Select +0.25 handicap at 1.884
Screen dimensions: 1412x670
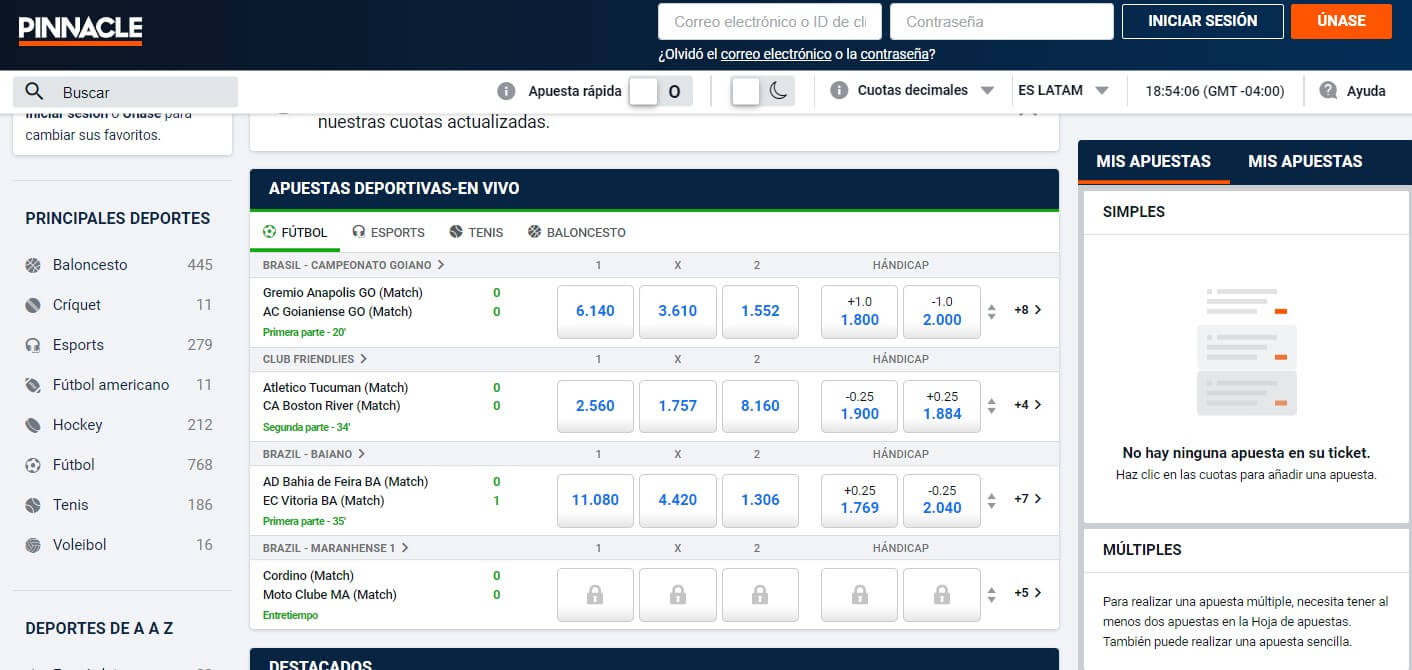pos(942,406)
